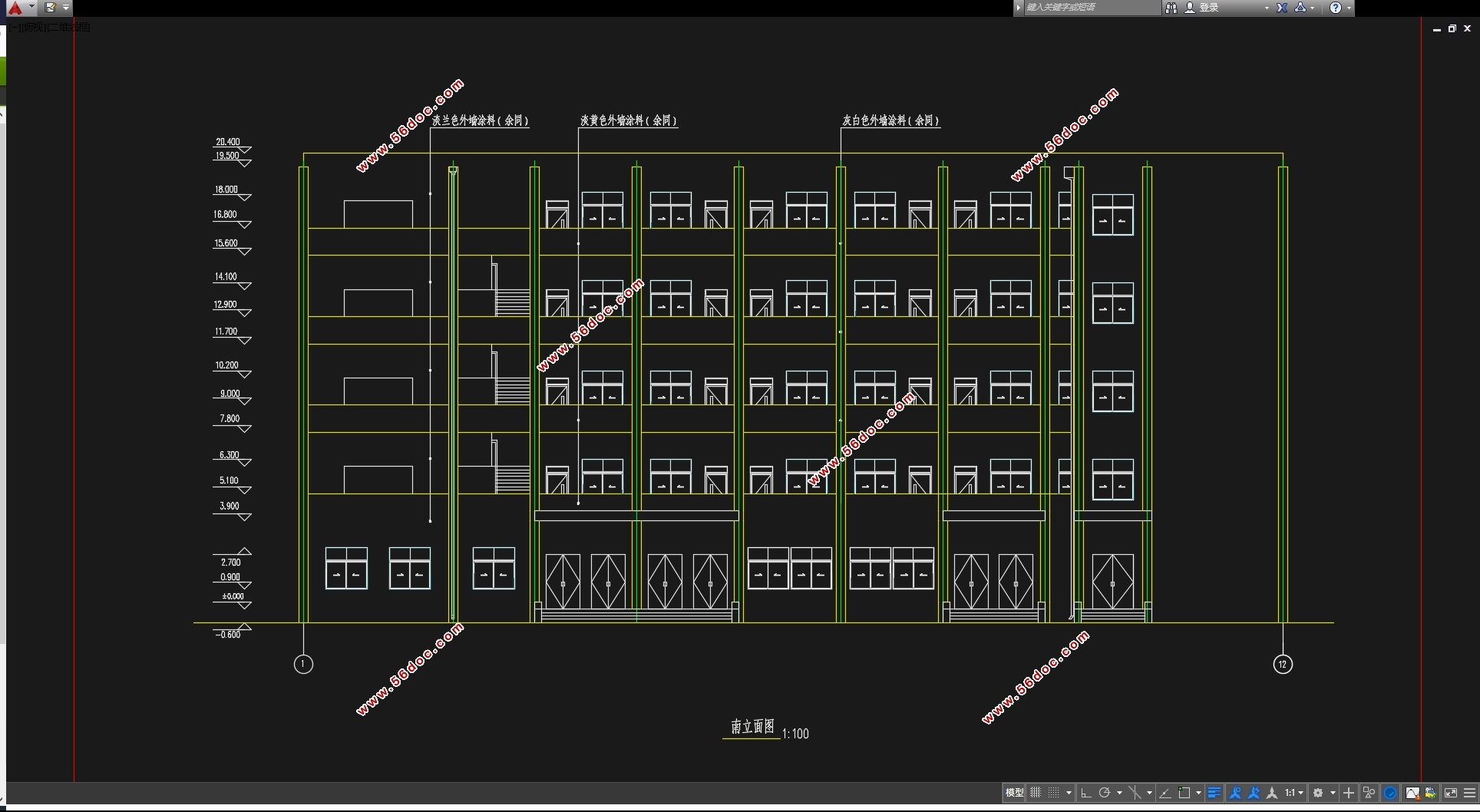
Task: Open the 登录 account dropdown arrow
Action: [x=1267, y=8]
